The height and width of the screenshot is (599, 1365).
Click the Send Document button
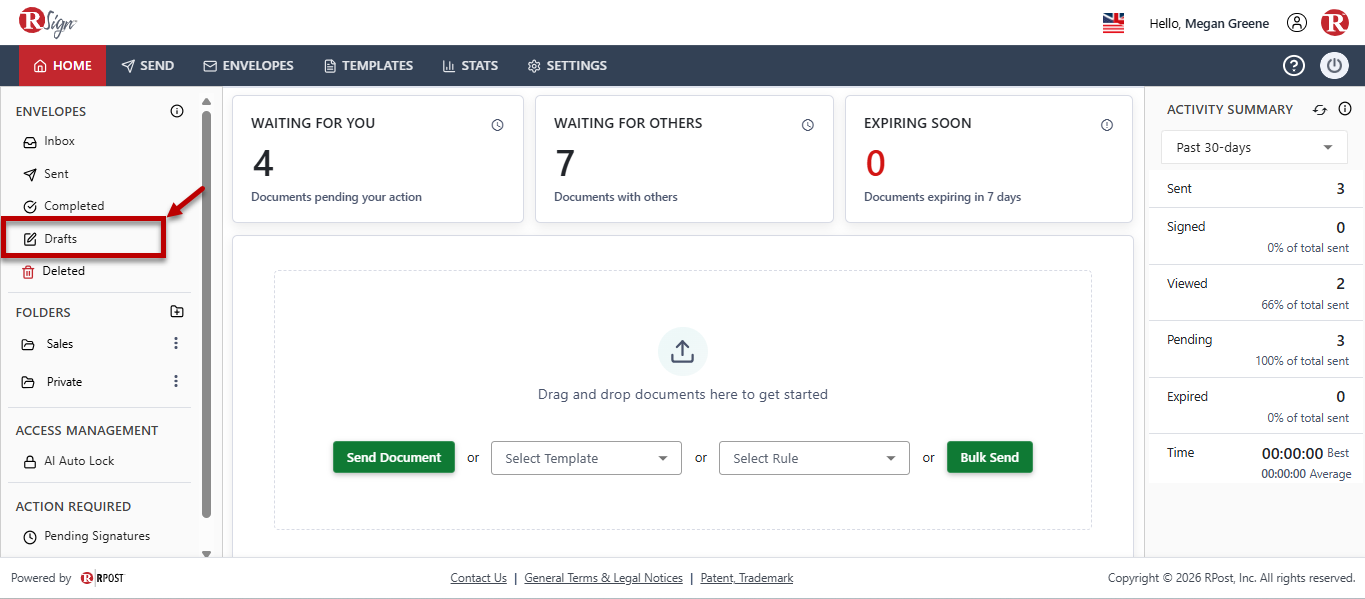[x=394, y=457]
